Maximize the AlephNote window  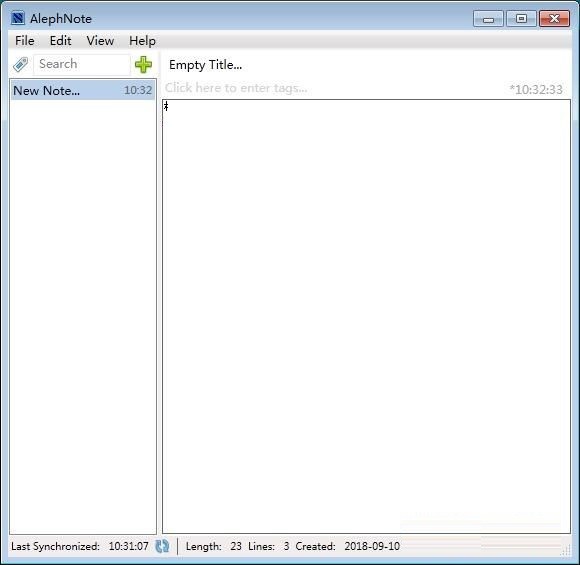pos(521,19)
